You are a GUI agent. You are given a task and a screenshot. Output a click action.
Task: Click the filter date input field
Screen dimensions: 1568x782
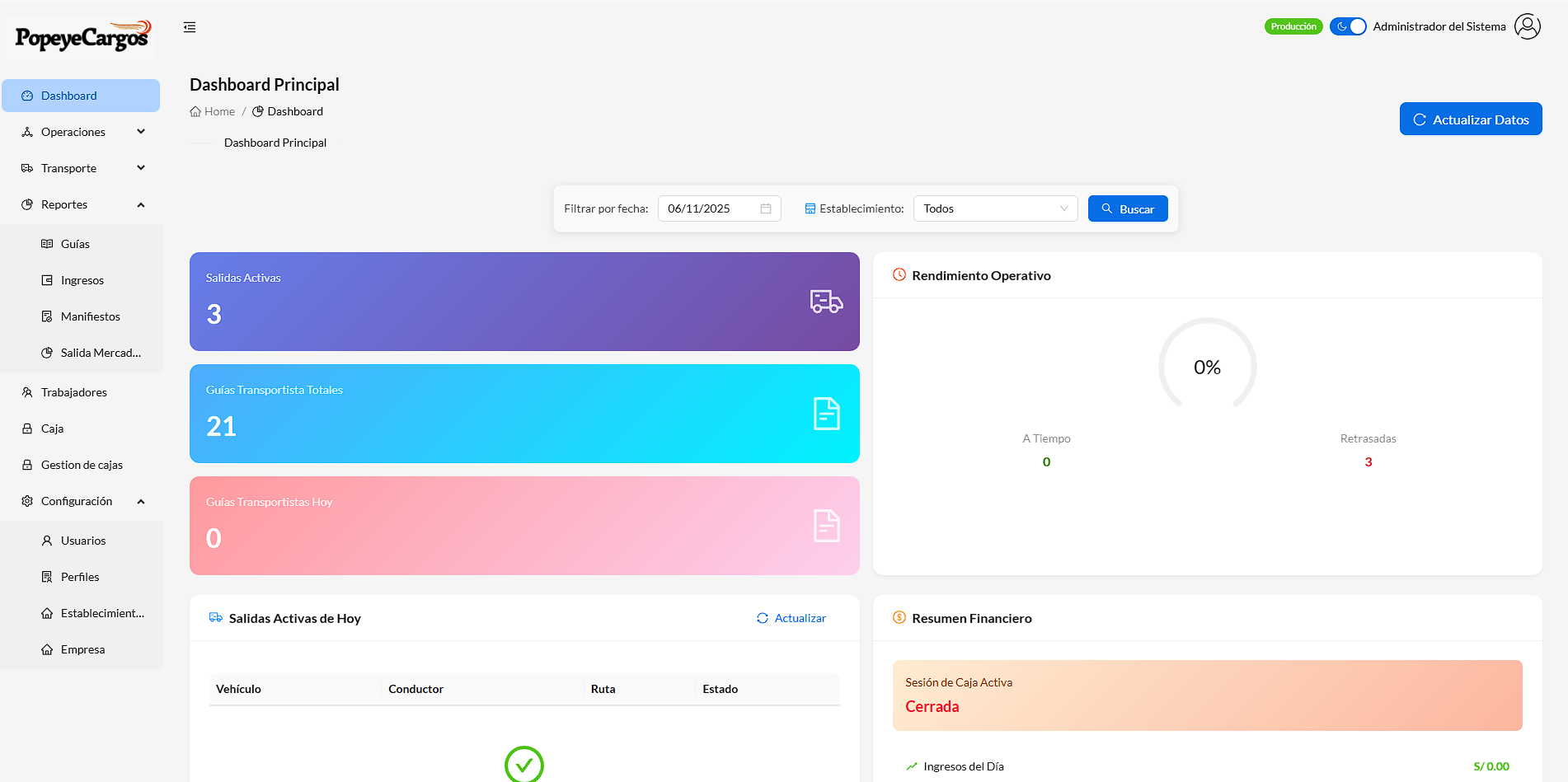pos(709,208)
